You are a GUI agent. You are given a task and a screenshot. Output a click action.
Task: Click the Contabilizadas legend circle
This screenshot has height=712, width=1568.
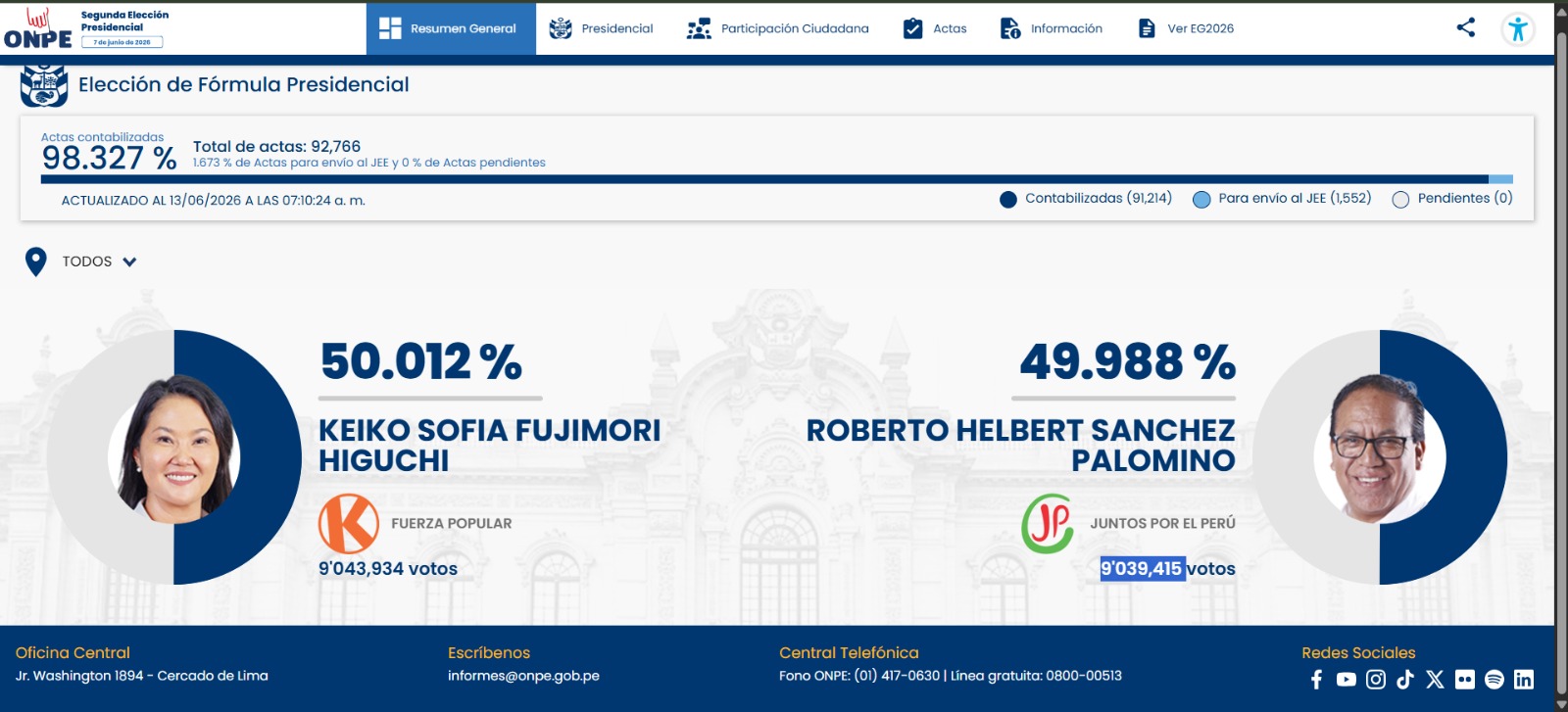[x=1007, y=200]
